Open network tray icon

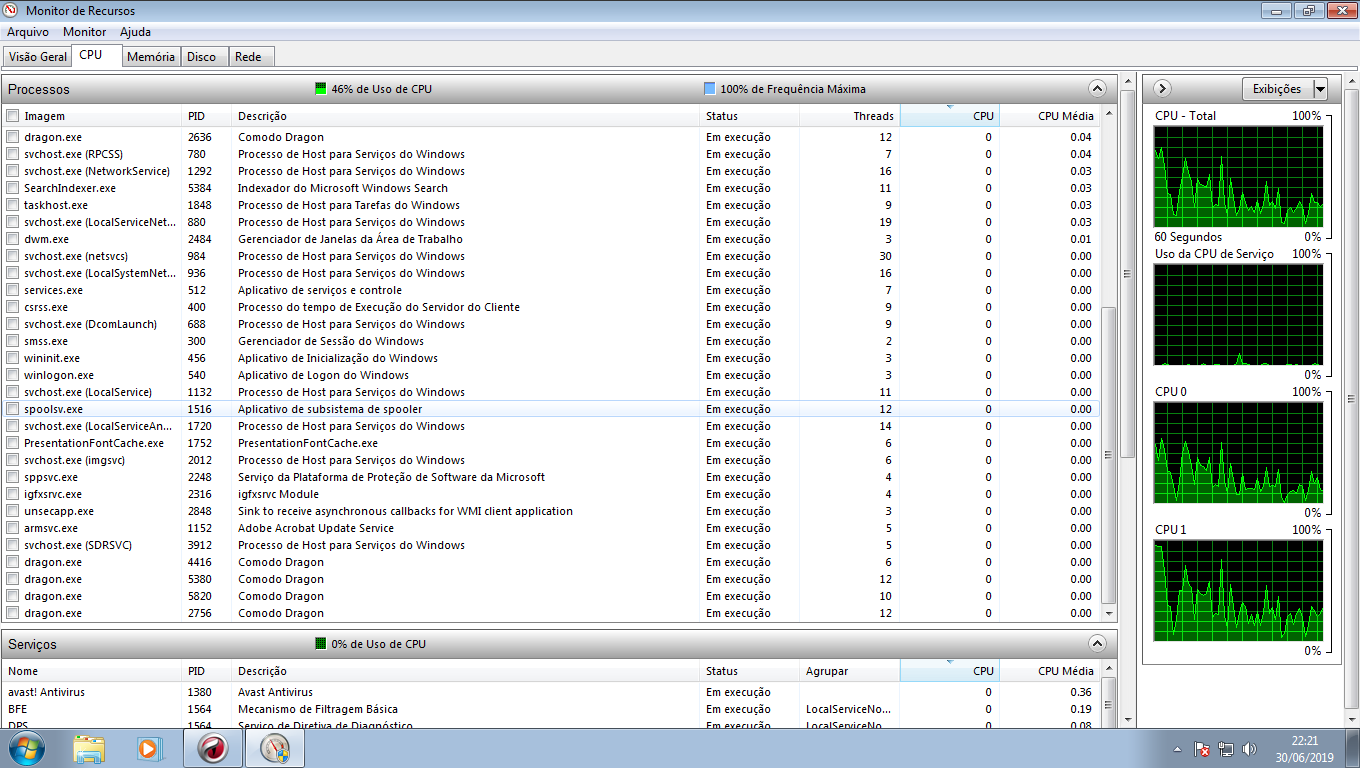[1226, 749]
